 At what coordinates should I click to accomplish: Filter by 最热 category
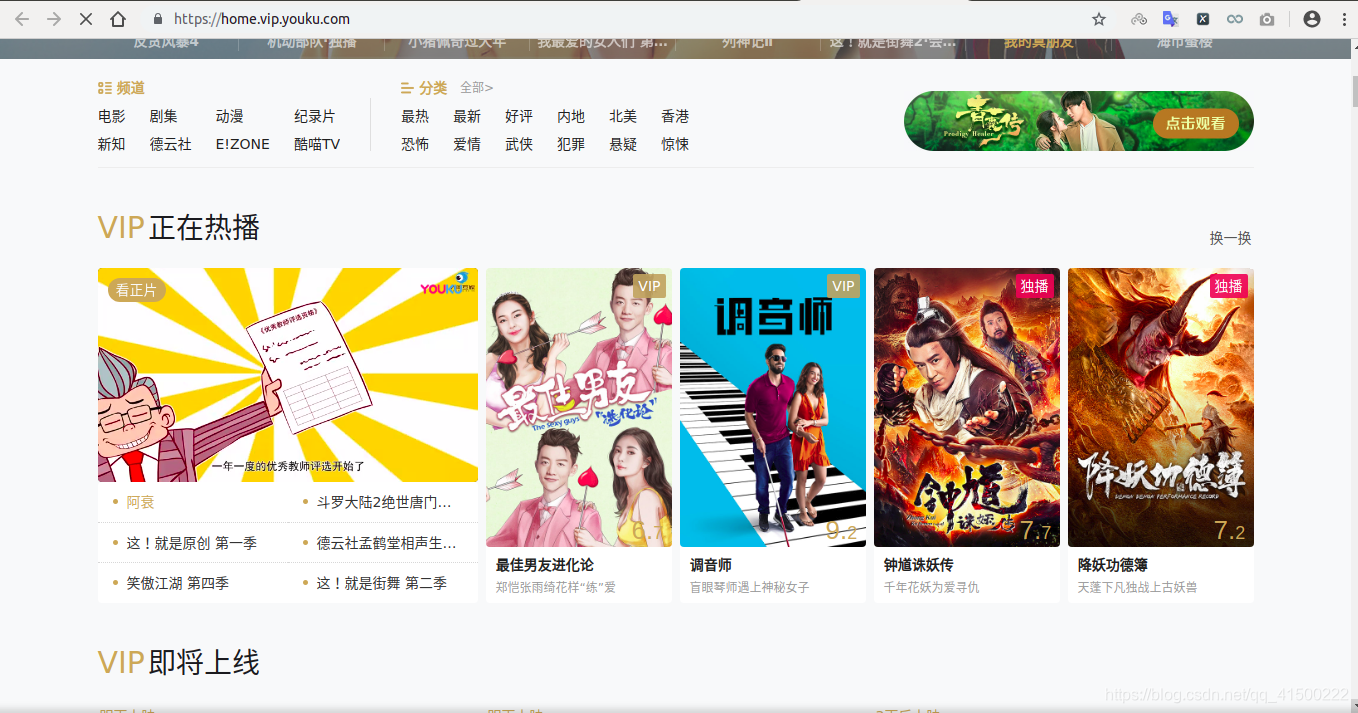point(415,116)
